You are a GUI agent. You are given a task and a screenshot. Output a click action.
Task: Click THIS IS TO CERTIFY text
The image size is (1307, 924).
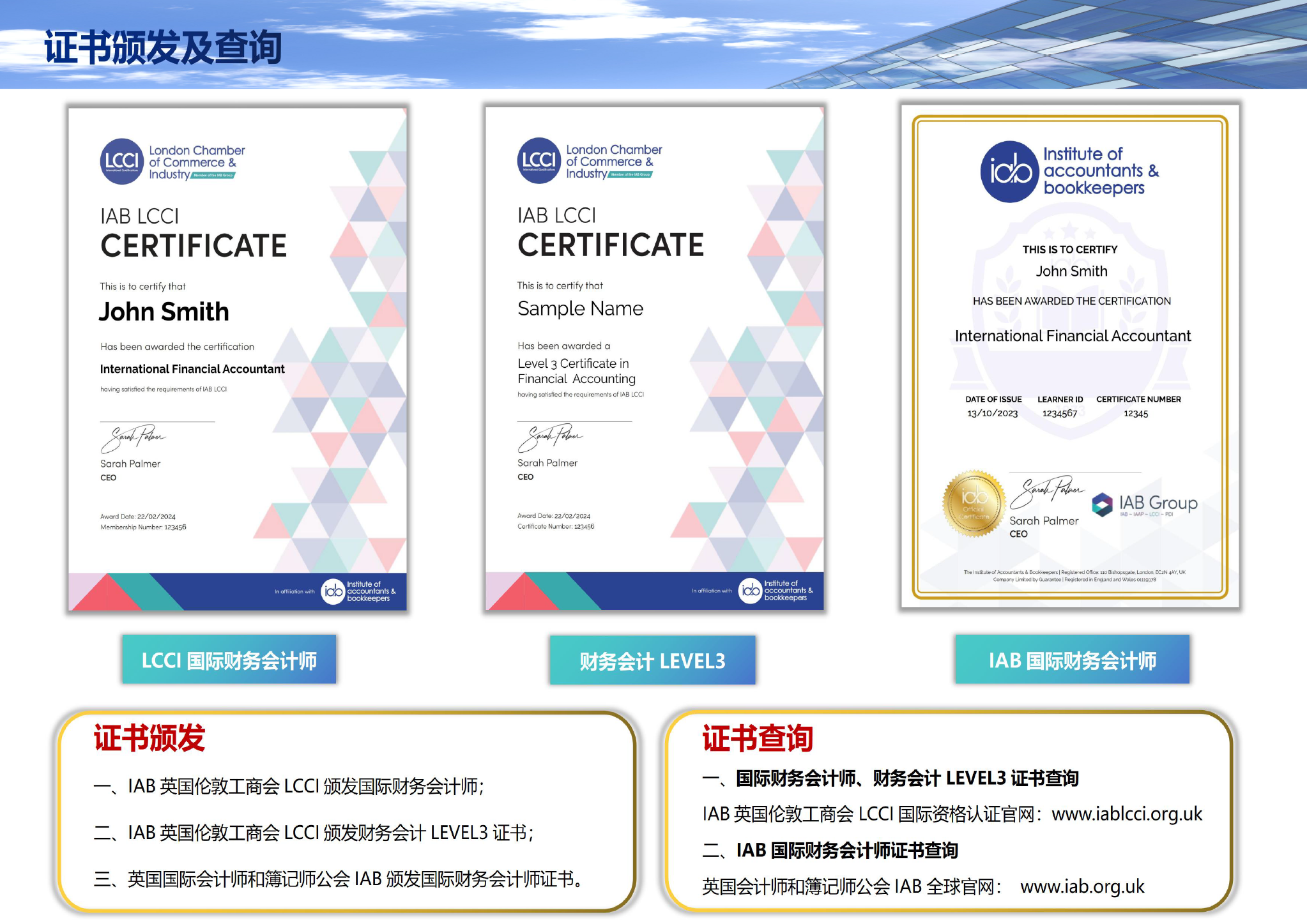point(1070,250)
